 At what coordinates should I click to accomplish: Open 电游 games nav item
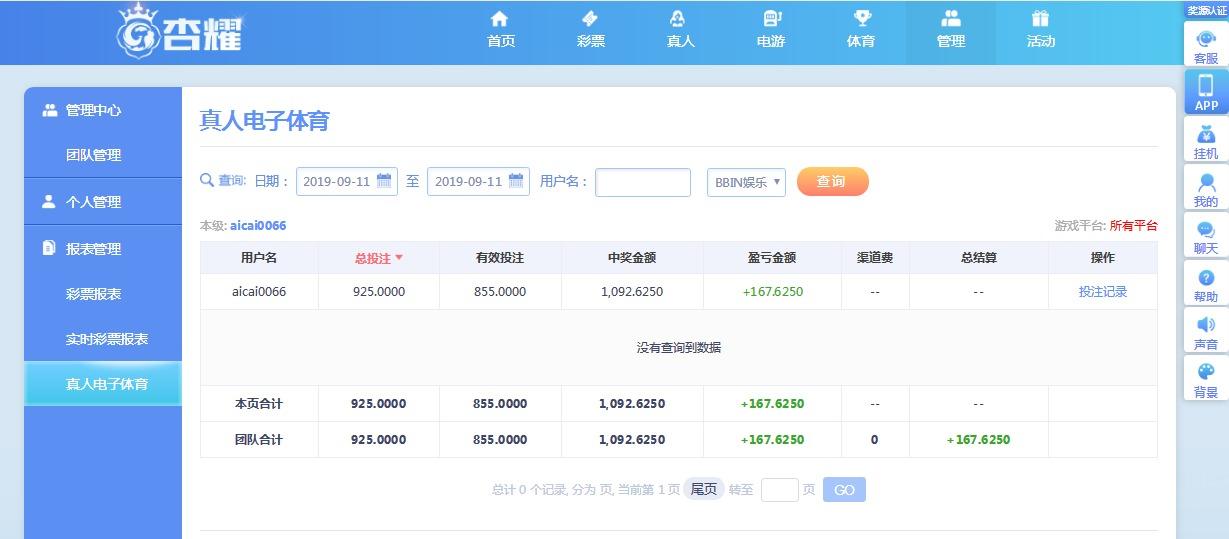click(x=771, y=31)
